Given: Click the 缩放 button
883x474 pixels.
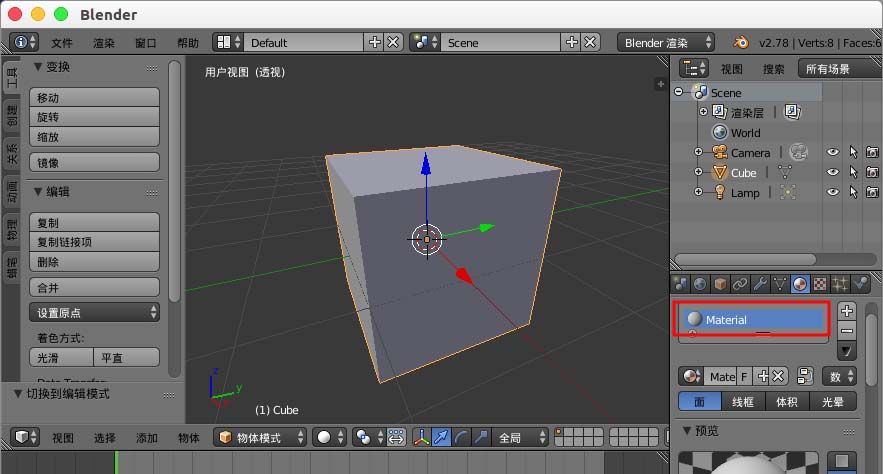Looking at the screenshot, I should coord(95,137).
